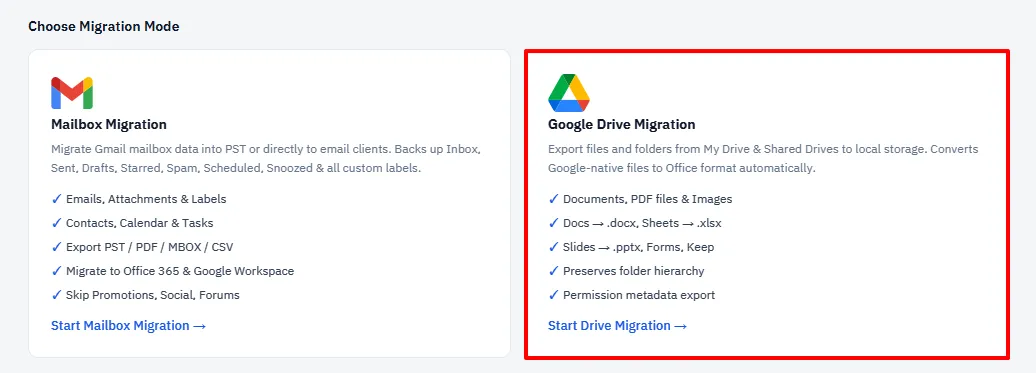
Task: Click 'Preserves folder hierarchy' line
Action: (626, 271)
